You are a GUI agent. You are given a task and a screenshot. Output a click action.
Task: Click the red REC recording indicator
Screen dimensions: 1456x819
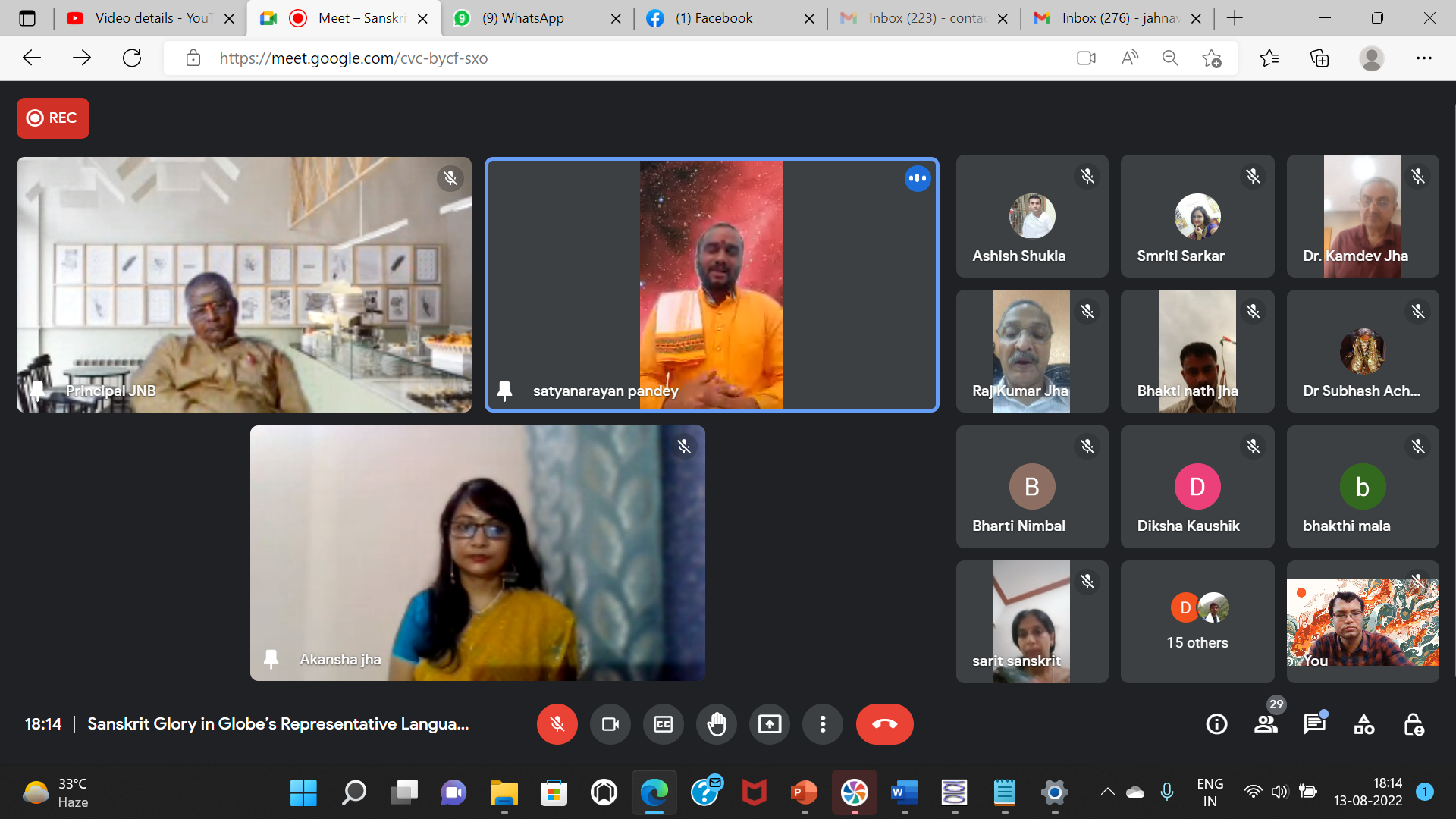52,118
